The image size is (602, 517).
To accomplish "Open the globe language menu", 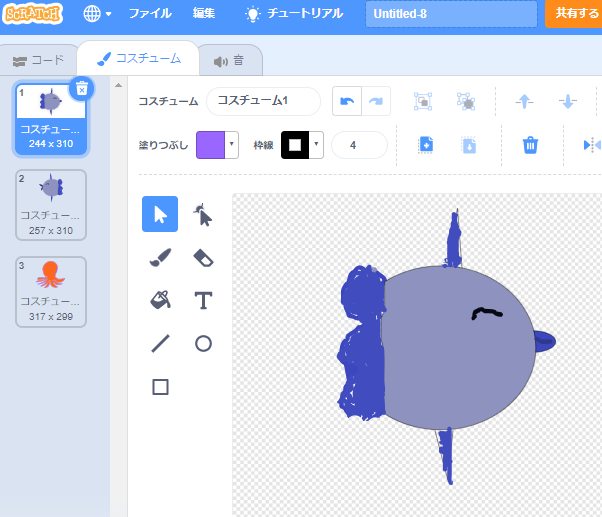I will (97, 14).
